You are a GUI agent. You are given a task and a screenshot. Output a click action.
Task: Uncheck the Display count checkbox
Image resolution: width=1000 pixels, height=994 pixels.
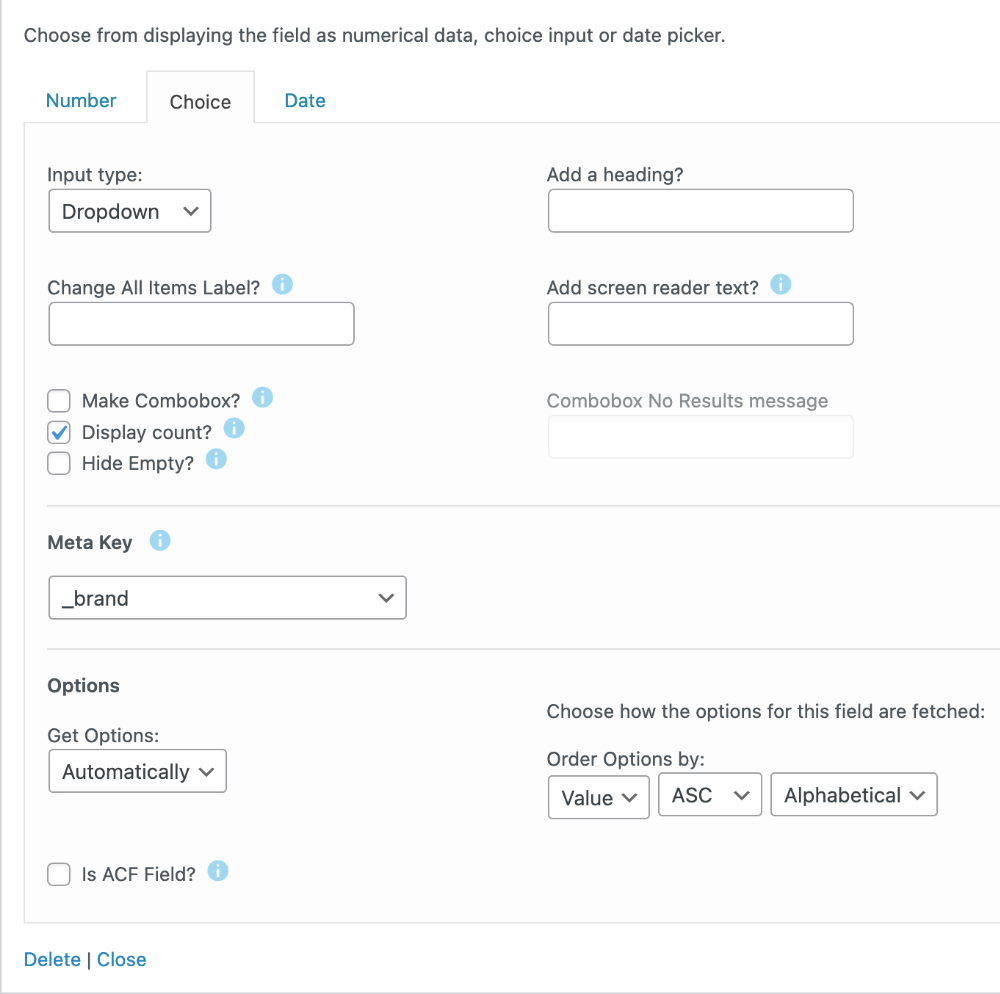pos(60,432)
